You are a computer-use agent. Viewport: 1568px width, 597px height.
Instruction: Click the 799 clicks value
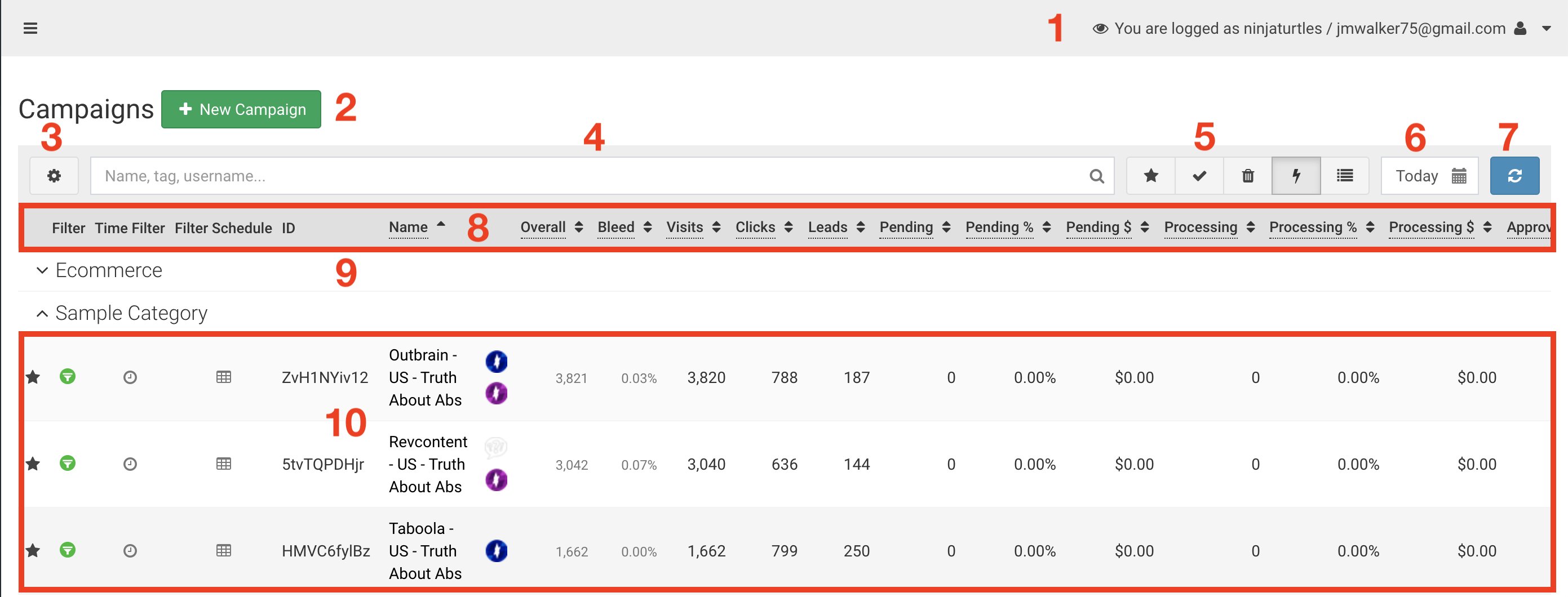pos(784,551)
